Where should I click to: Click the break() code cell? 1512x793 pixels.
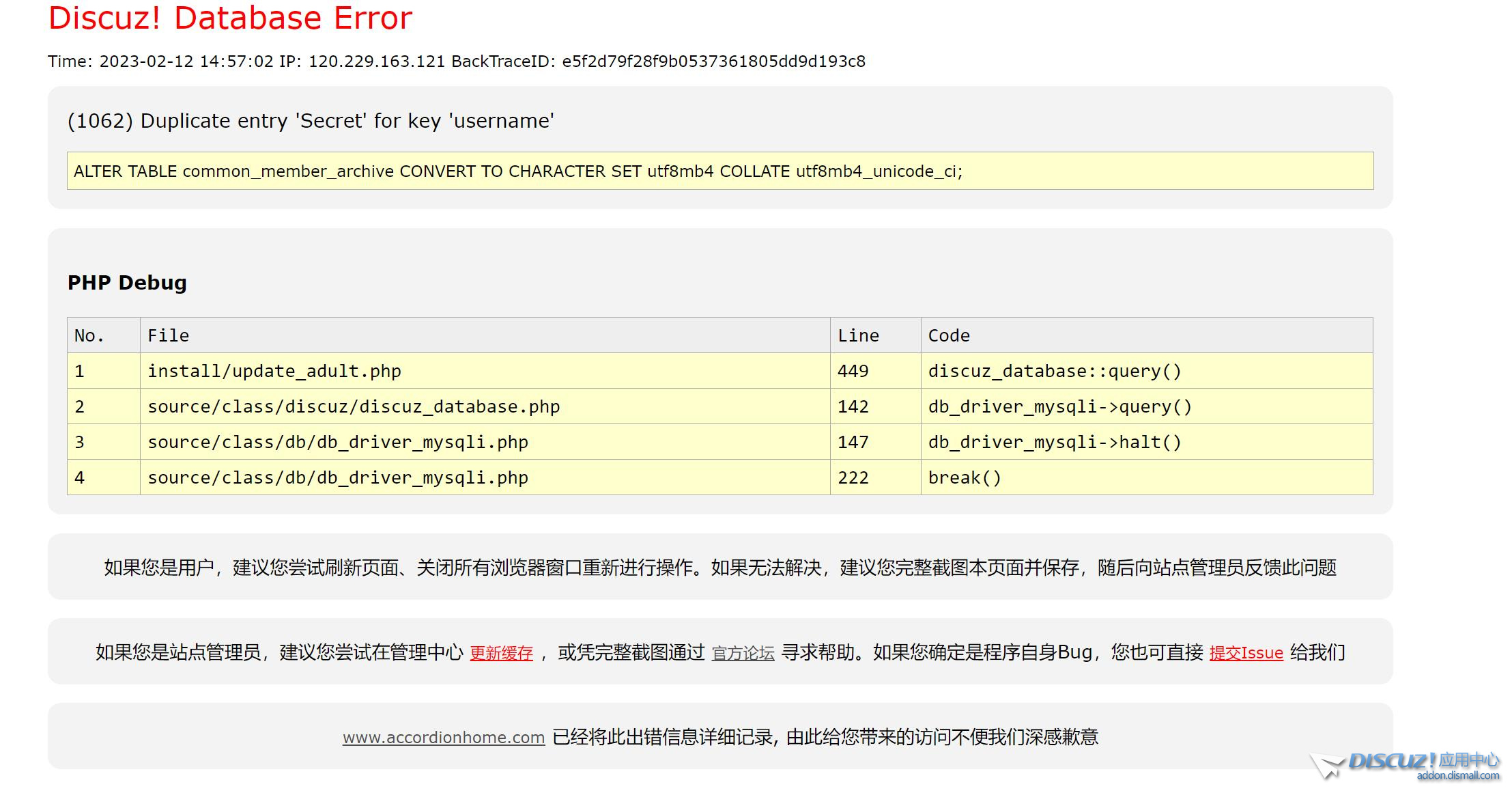[x=965, y=477]
